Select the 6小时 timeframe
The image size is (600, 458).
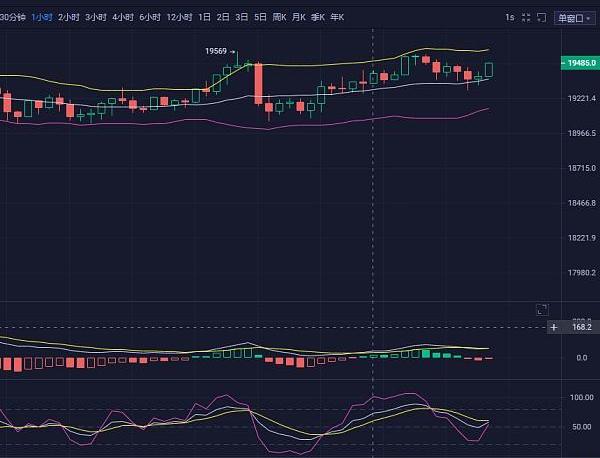click(150, 17)
